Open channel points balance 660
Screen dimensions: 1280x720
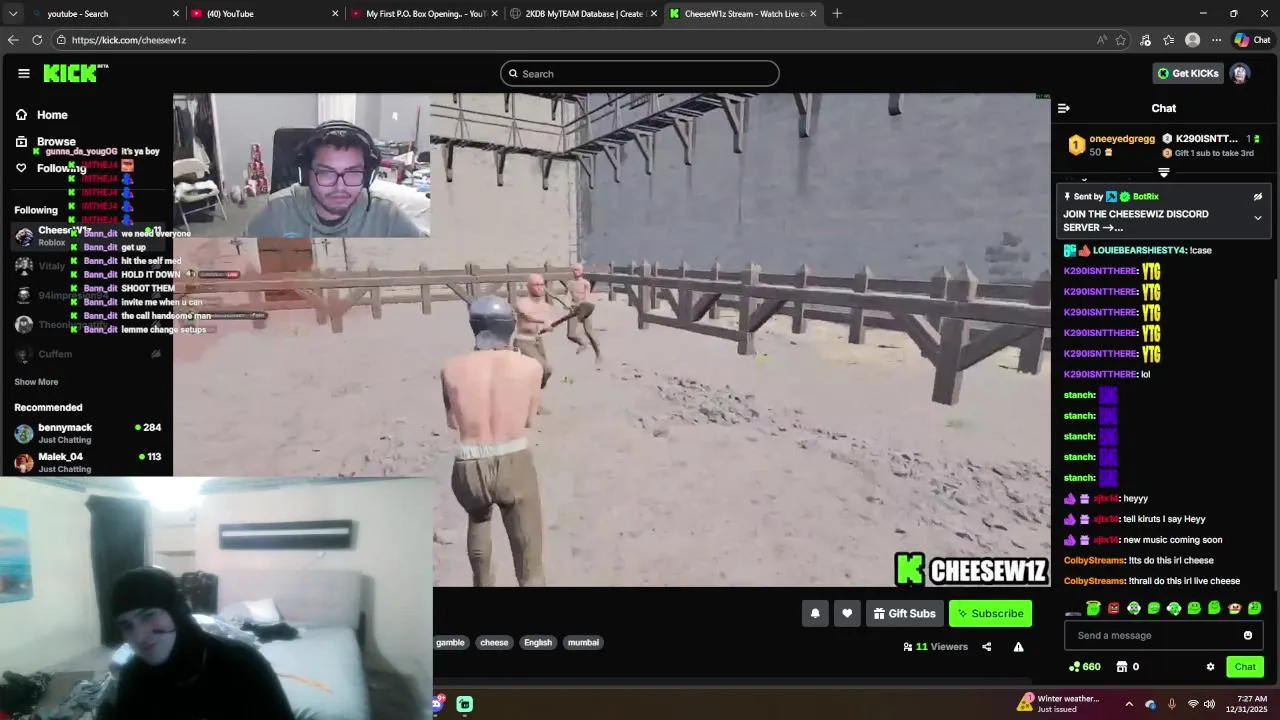coord(1085,667)
